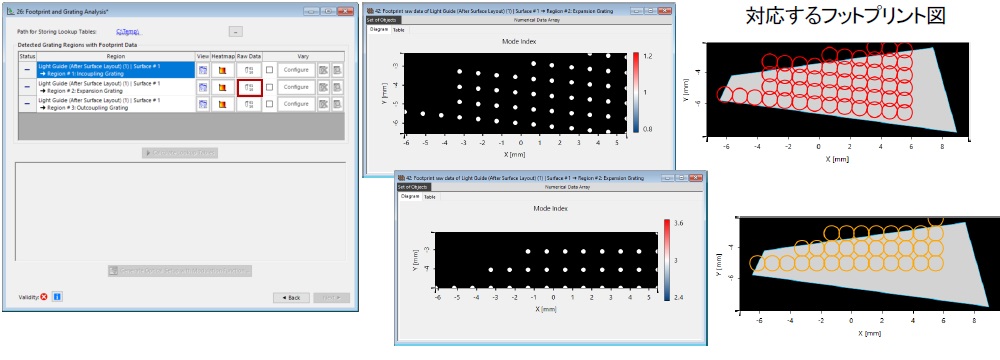This screenshot has height=360, width=1000.
Task: Click Numerical Data Array label in upper window
Action: (x=536, y=20)
